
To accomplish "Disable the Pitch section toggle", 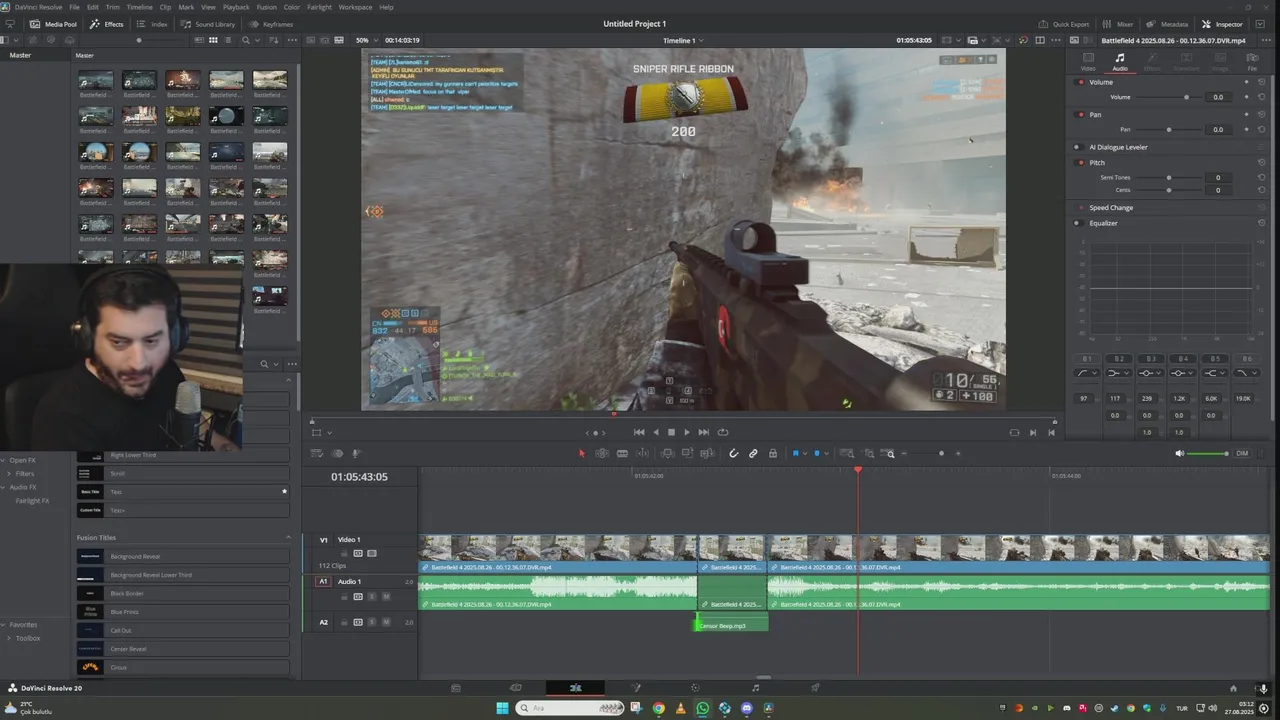I will [x=1081, y=162].
